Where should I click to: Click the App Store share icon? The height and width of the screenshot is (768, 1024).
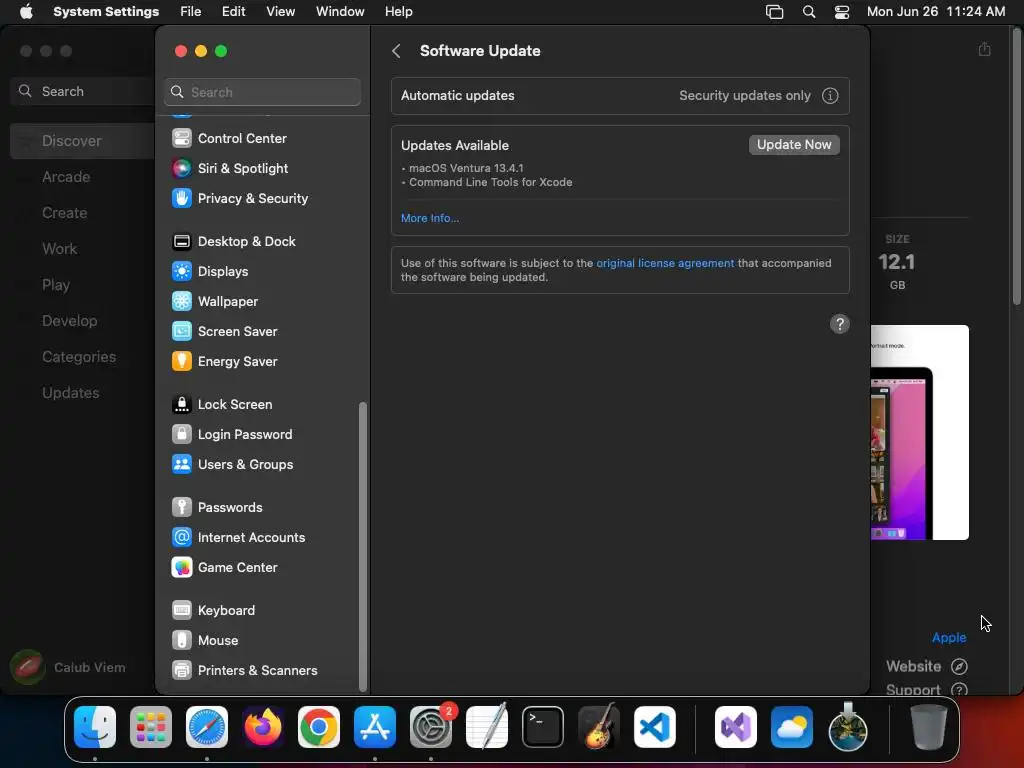[985, 49]
